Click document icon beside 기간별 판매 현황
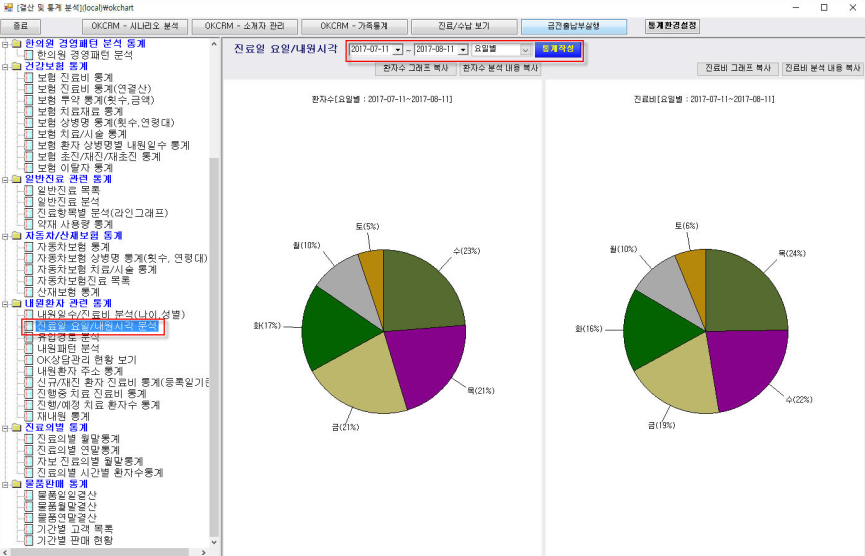This screenshot has width=865, height=556. [28, 540]
